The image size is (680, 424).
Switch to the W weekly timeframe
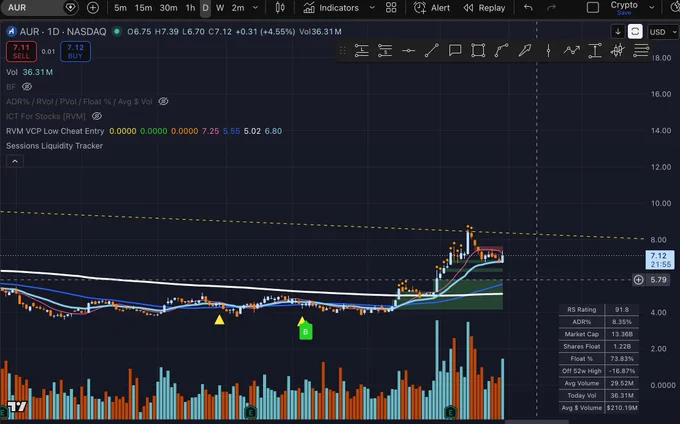tap(220, 7)
